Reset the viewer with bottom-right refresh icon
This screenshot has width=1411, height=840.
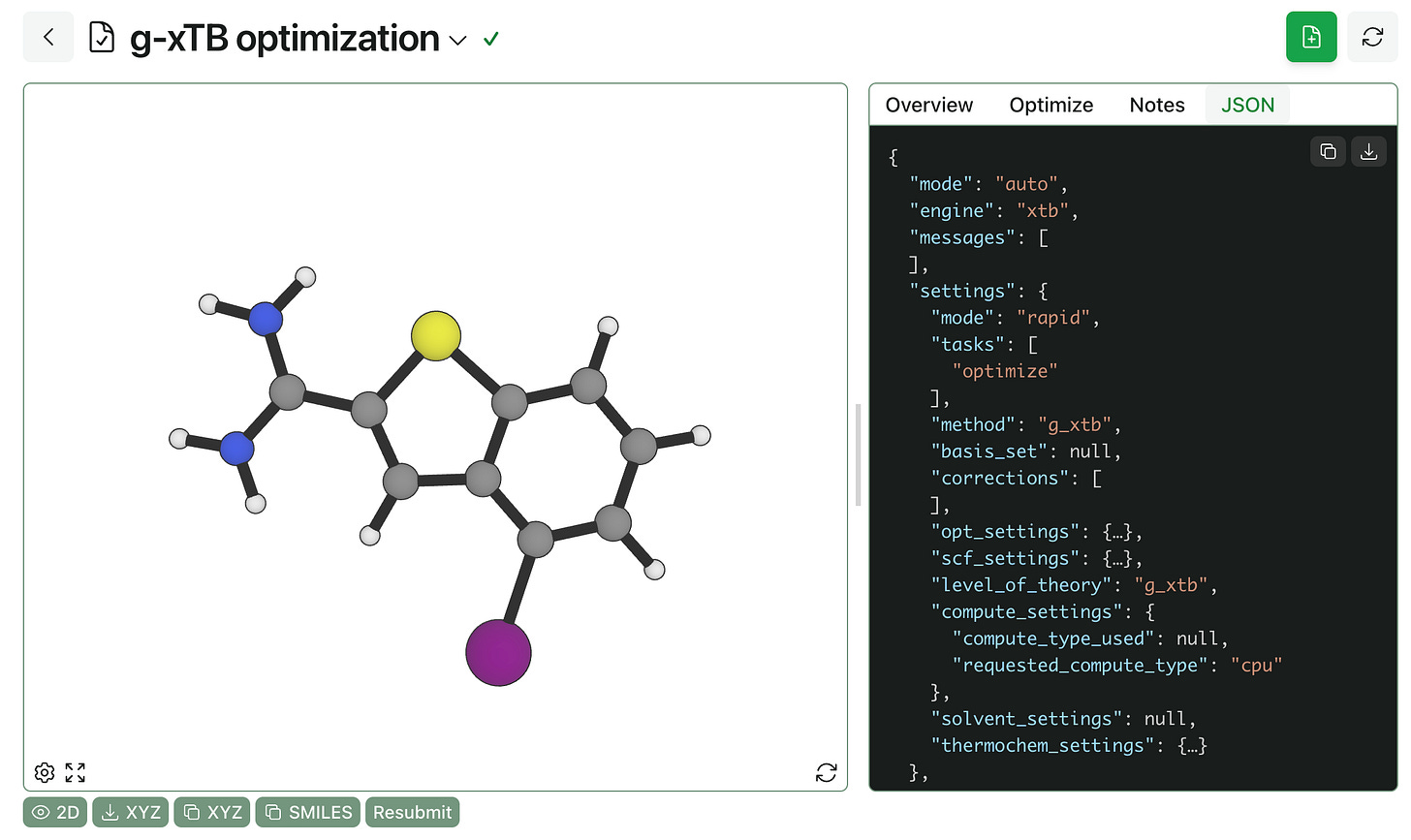tap(827, 772)
